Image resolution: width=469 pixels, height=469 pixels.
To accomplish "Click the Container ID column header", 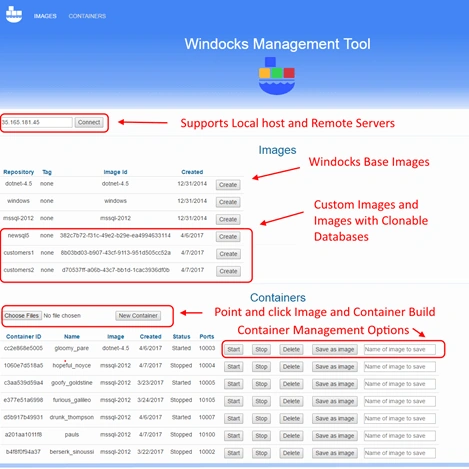I will 23,337.
